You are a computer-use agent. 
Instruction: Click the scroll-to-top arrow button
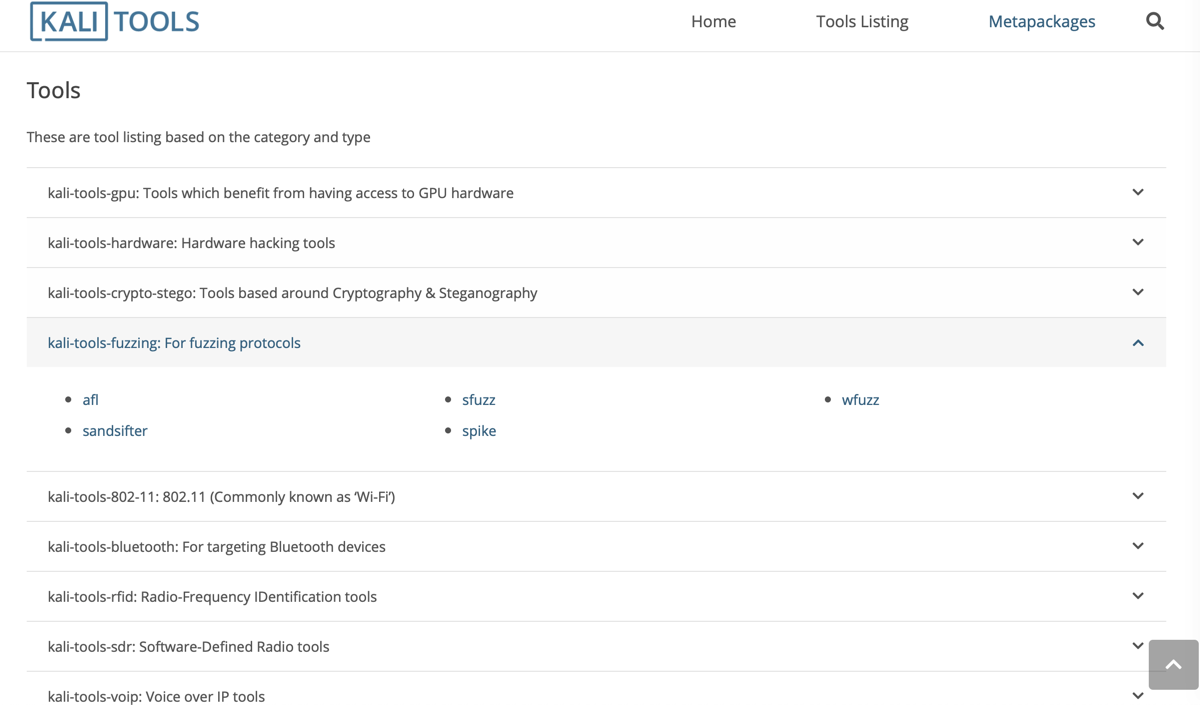[1174, 665]
